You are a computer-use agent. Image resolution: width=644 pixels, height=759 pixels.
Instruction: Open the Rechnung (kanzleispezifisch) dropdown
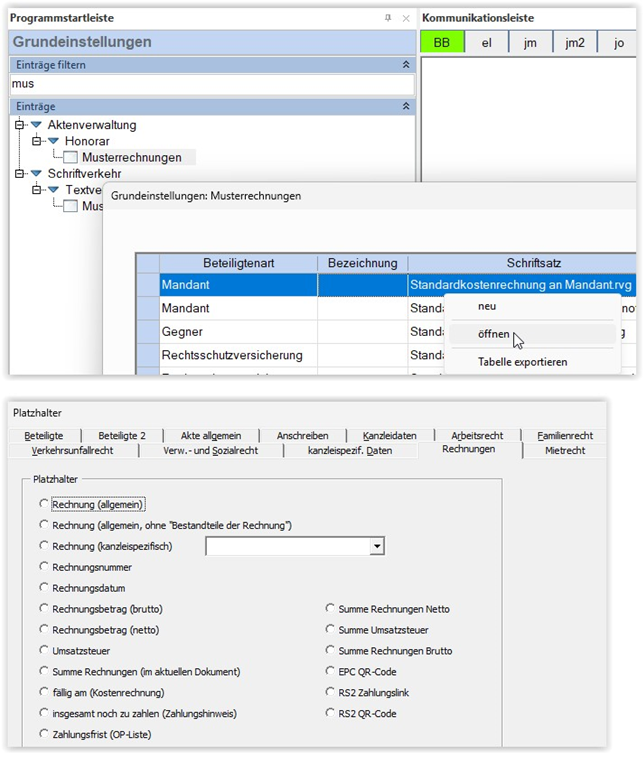click(377, 546)
